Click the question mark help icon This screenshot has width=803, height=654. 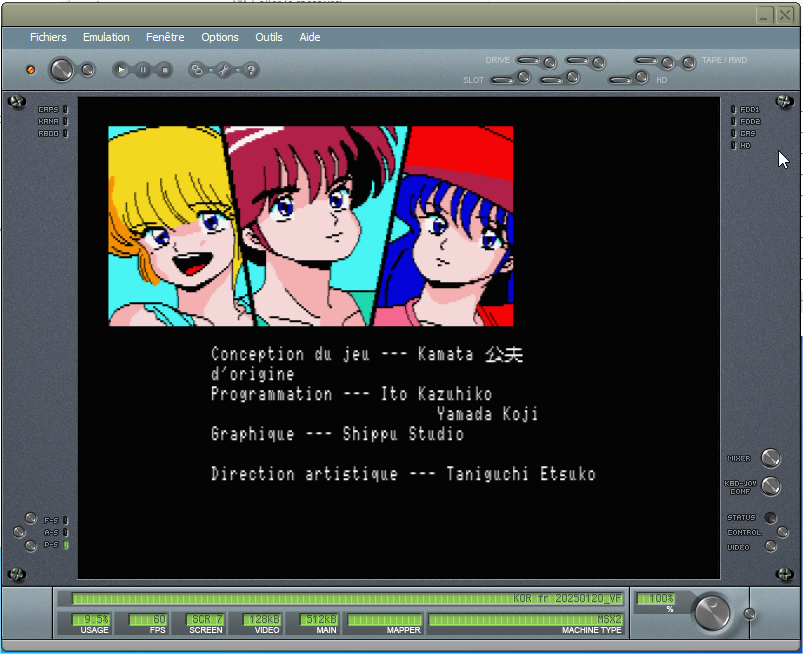tap(251, 70)
